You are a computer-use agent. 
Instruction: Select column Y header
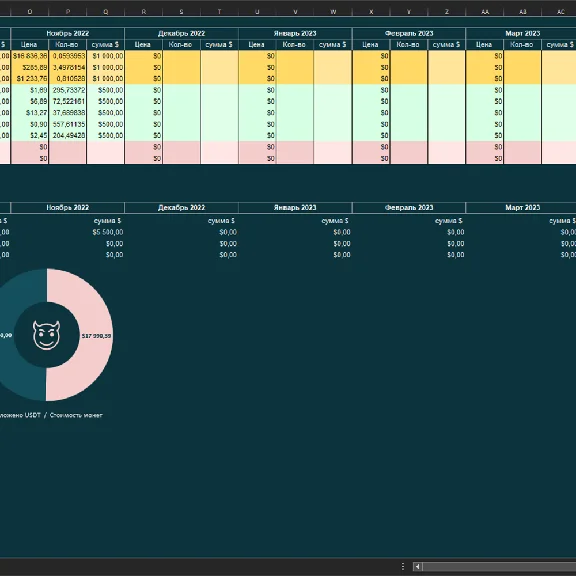pos(409,12)
